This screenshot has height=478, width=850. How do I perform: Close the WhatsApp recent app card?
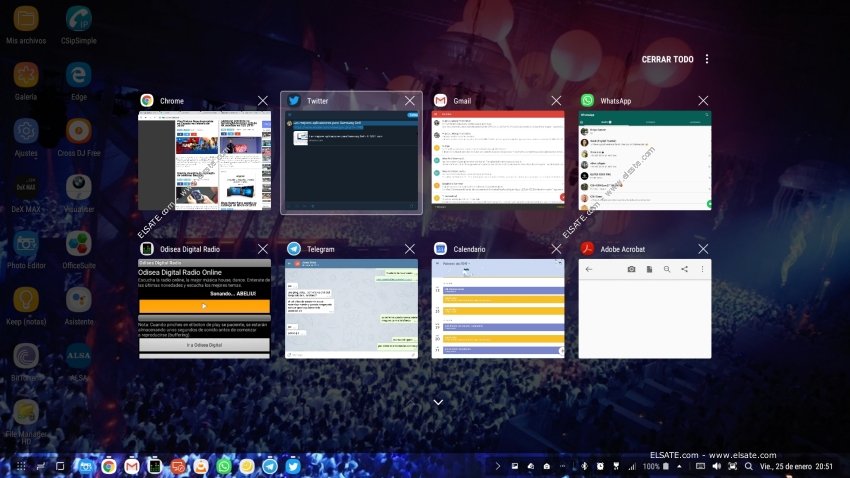coord(703,101)
